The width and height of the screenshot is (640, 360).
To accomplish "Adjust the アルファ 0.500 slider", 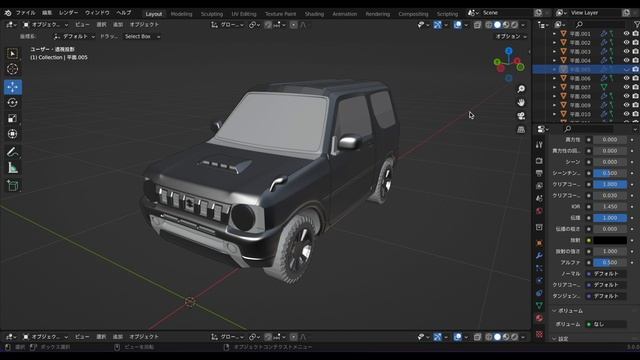I will coord(610,262).
